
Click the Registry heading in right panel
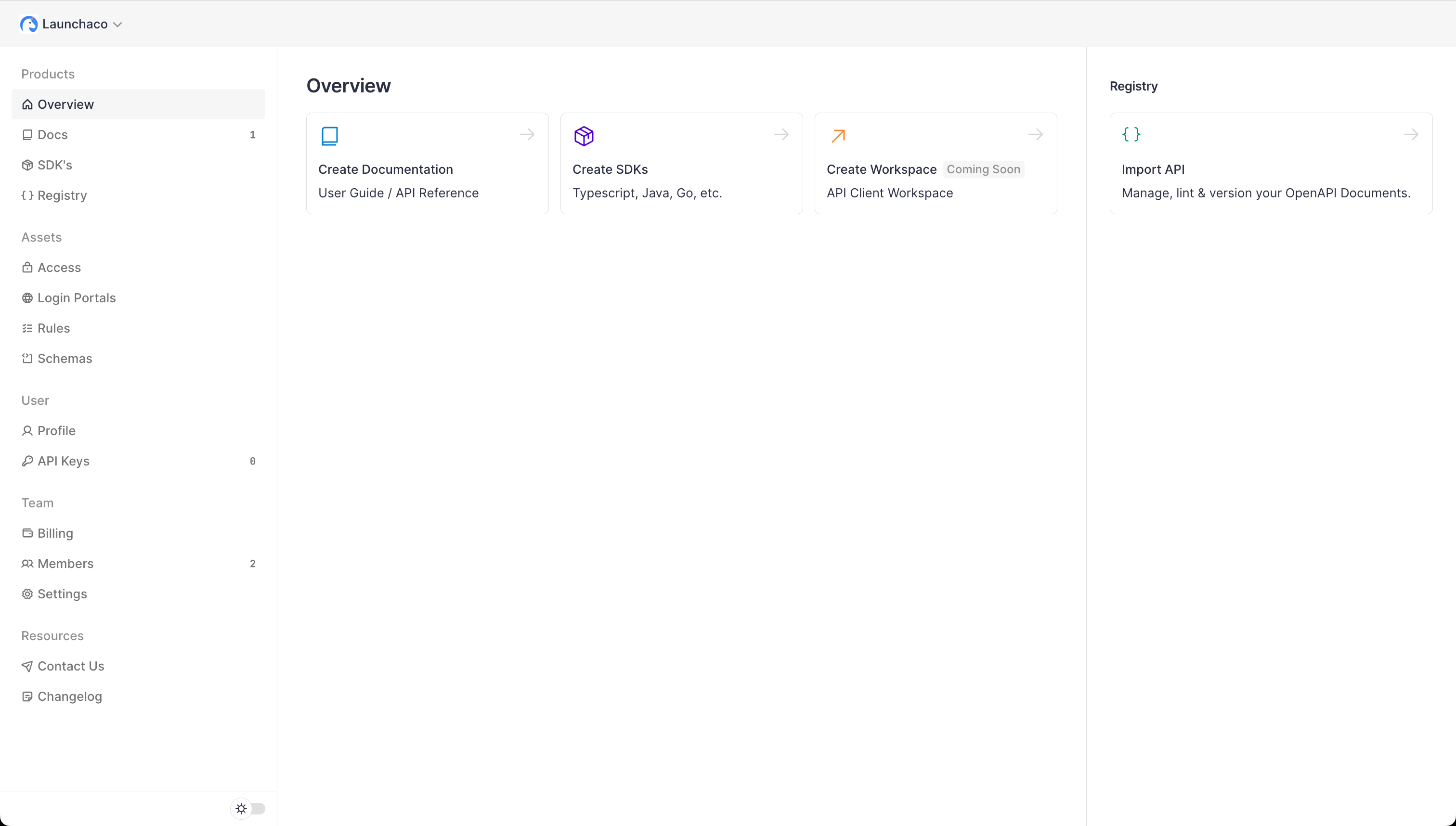coord(1134,86)
